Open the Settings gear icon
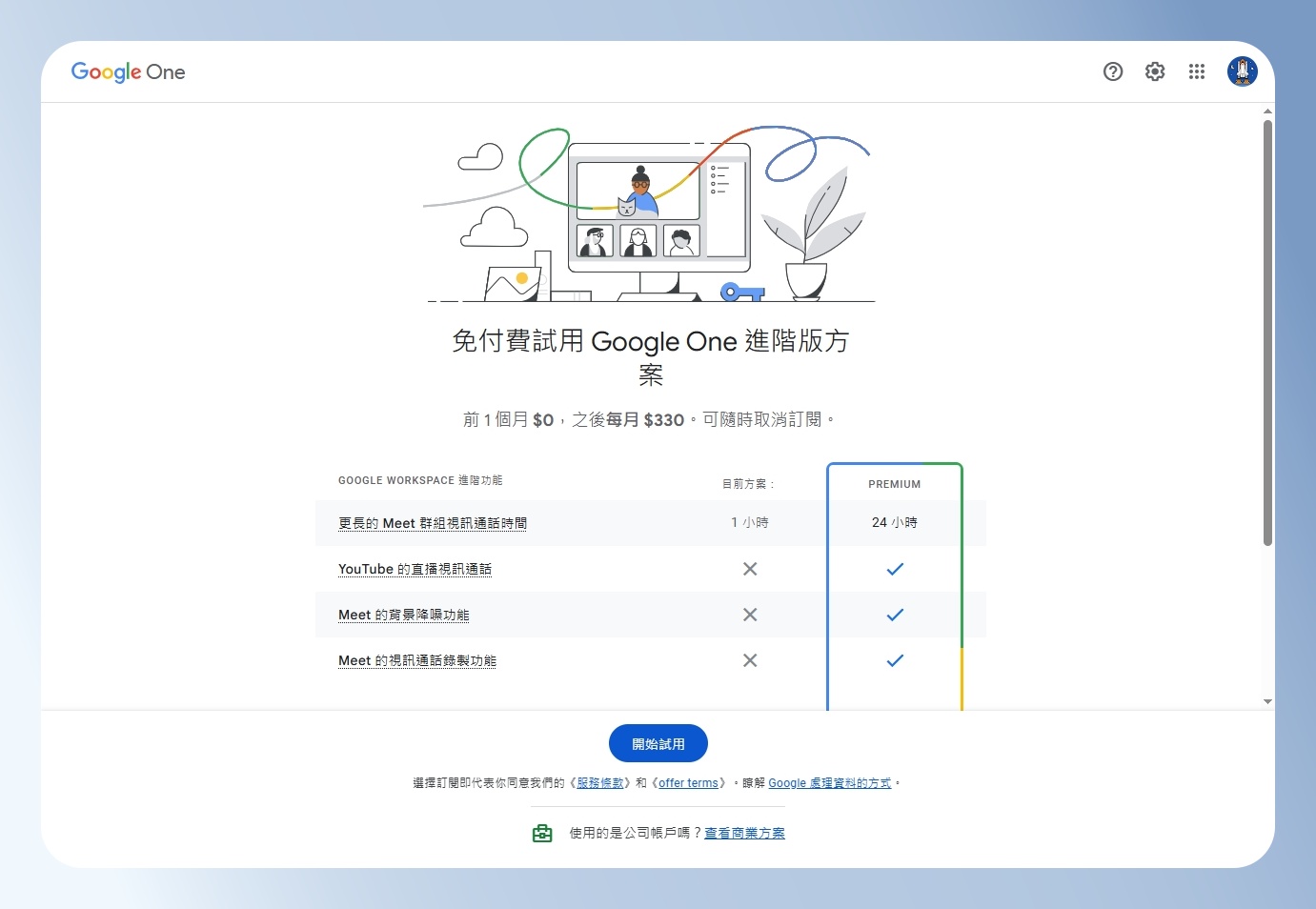 [x=1155, y=71]
